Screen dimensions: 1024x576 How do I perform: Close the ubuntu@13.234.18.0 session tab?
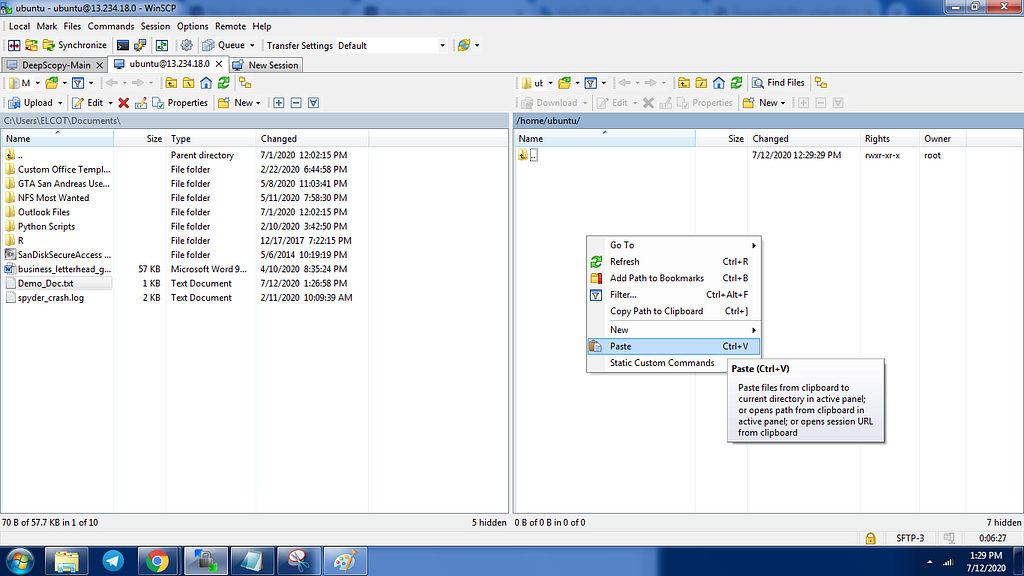[219, 64]
